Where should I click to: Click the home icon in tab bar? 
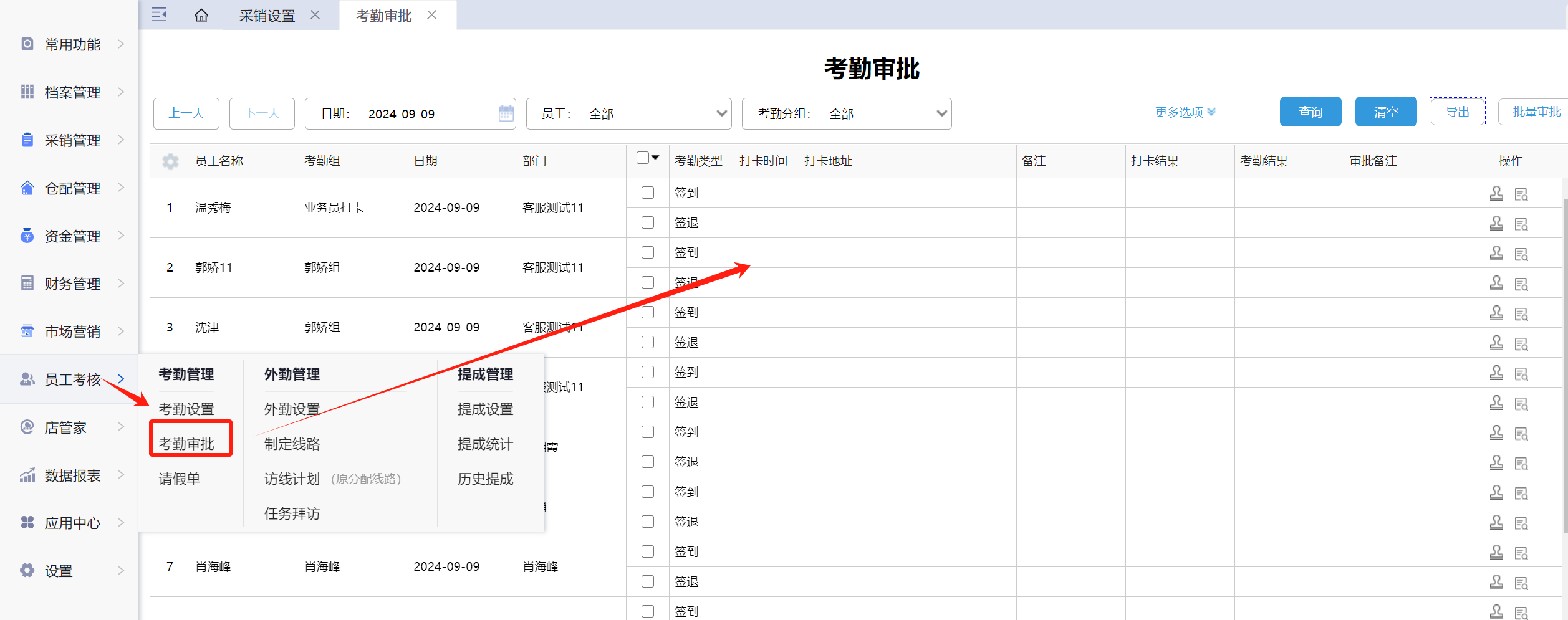pos(201,15)
